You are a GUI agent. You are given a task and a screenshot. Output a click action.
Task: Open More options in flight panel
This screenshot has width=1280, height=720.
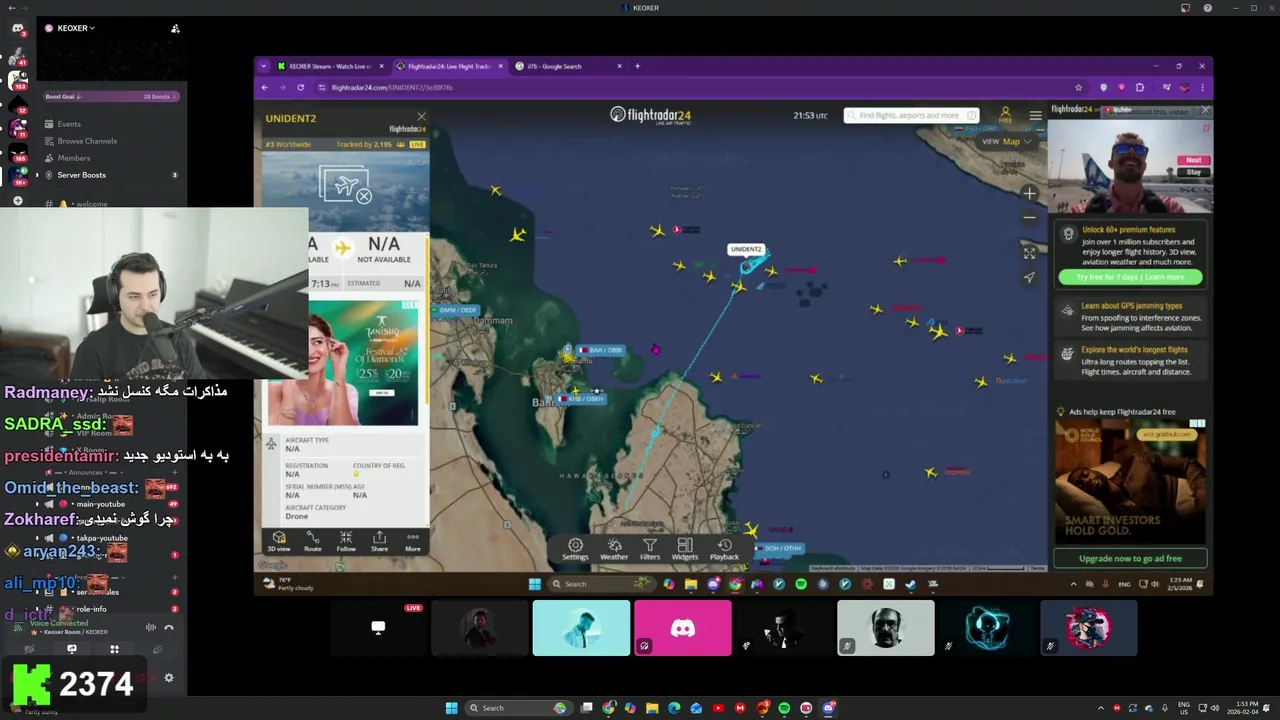click(x=412, y=542)
